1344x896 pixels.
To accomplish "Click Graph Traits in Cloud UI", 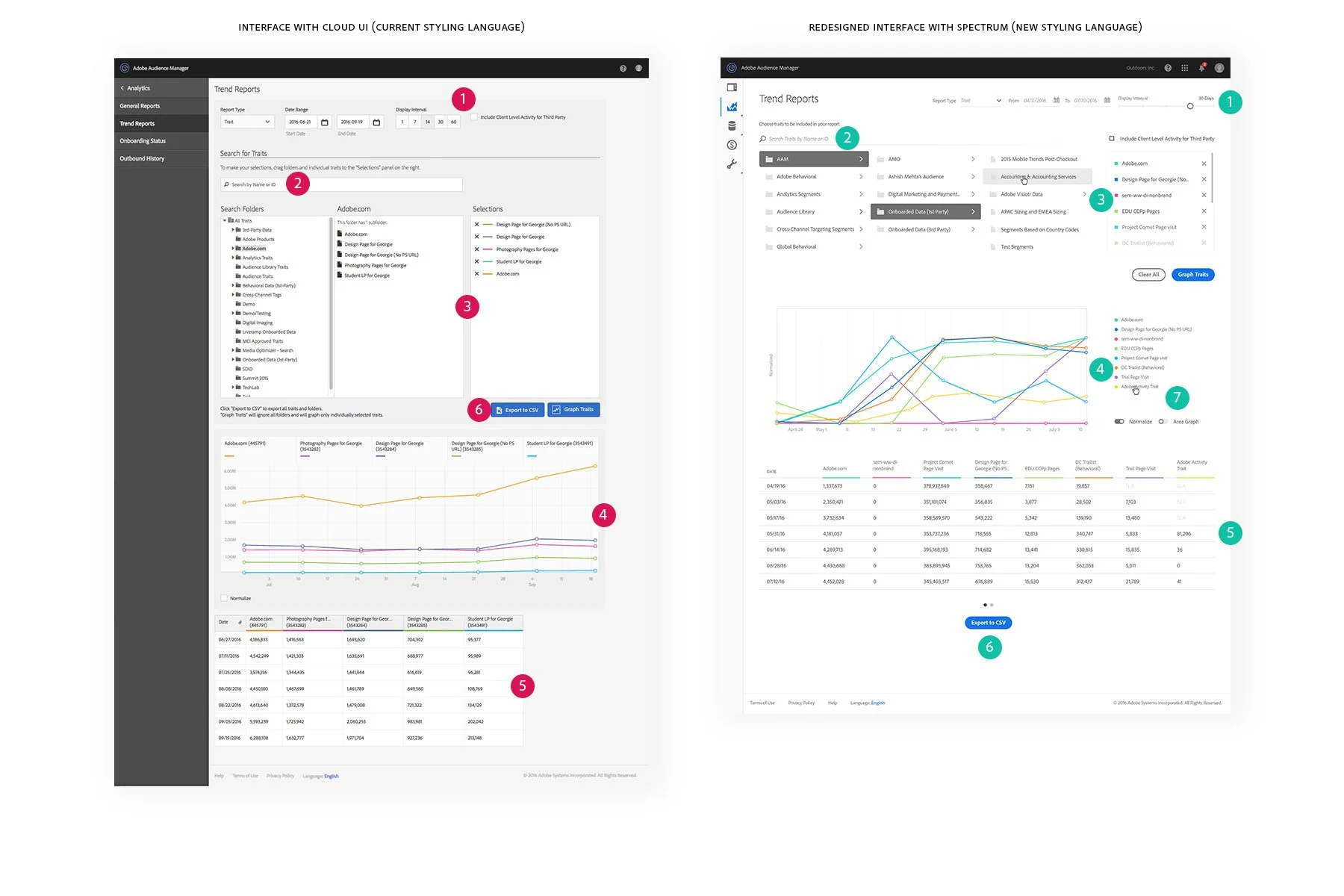I will [x=573, y=410].
